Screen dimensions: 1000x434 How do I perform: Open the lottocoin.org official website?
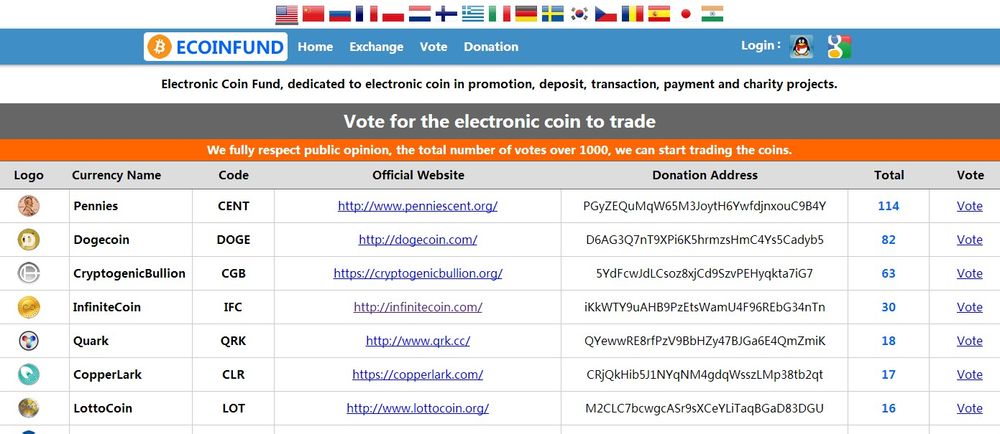coord(418,409)
